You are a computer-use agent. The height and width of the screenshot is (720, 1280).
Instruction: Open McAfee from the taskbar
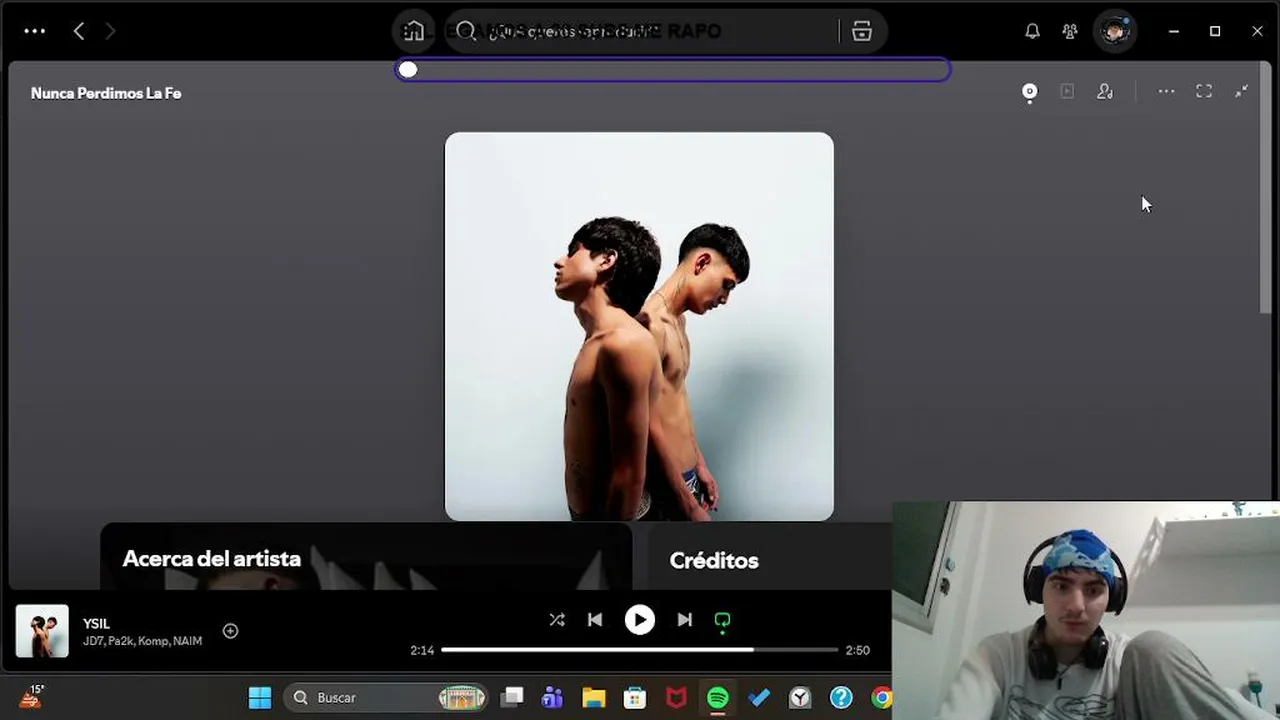[677, 697]
